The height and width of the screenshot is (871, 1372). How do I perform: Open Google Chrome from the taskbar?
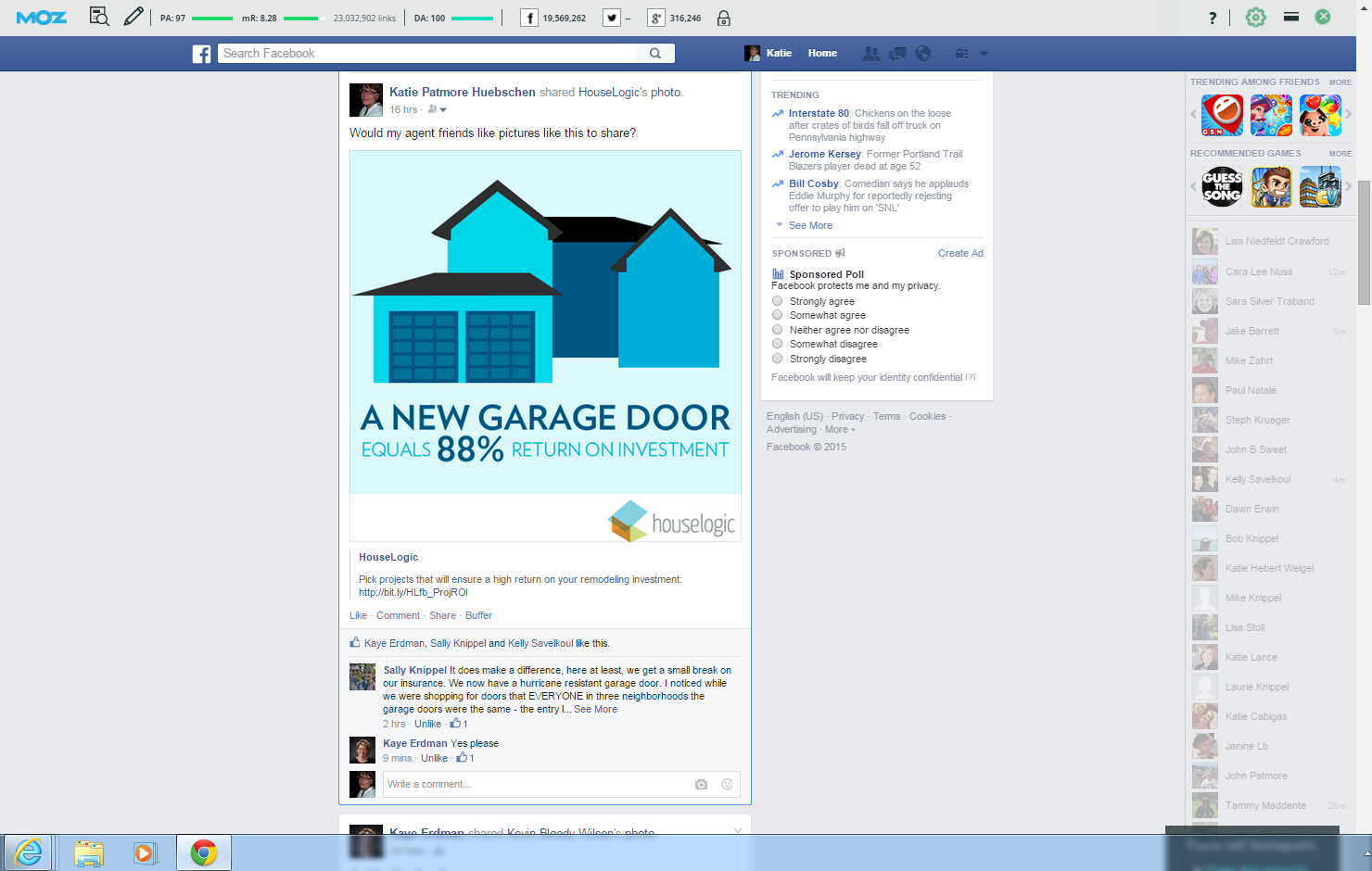point(204,852)
